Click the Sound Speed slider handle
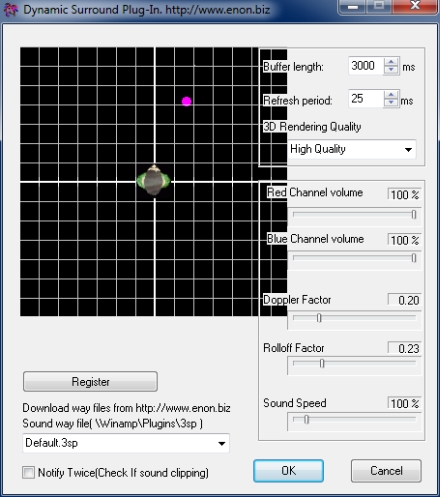440x497 pixels. click(x=307, y=419)
